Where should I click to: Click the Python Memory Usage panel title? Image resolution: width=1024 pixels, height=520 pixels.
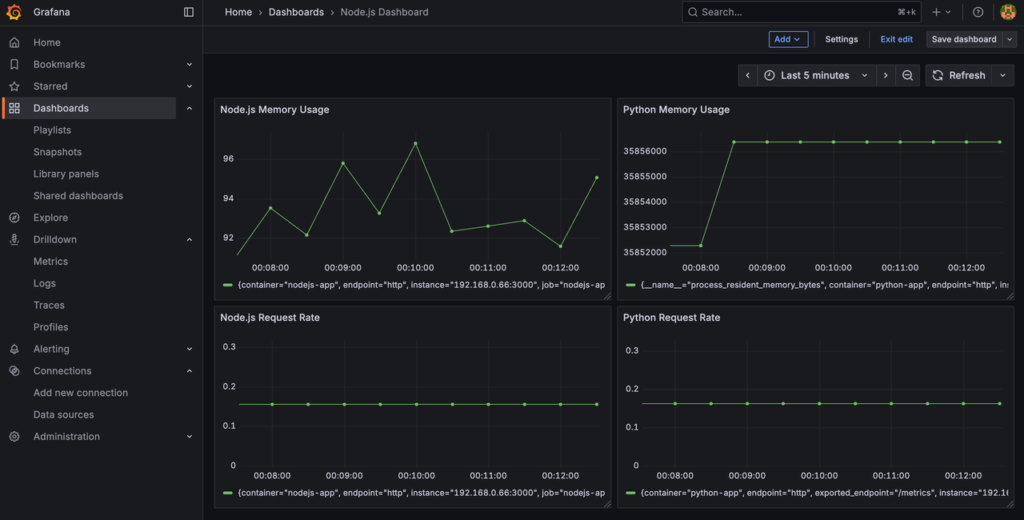(676, 110)
